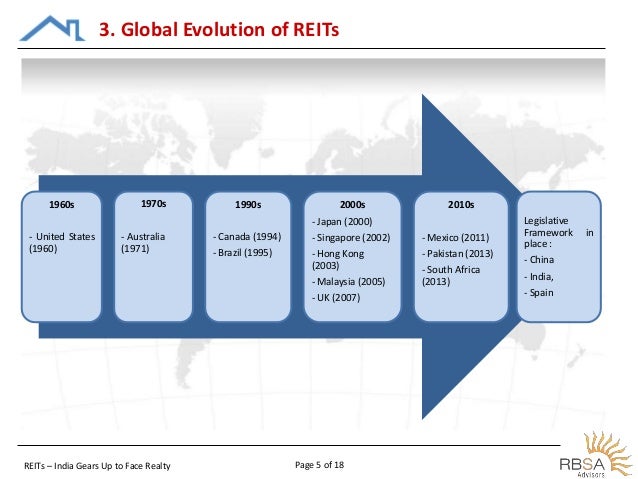
Task: Click the 'Legislative Framework in place' text
Action: click(559, 232)
